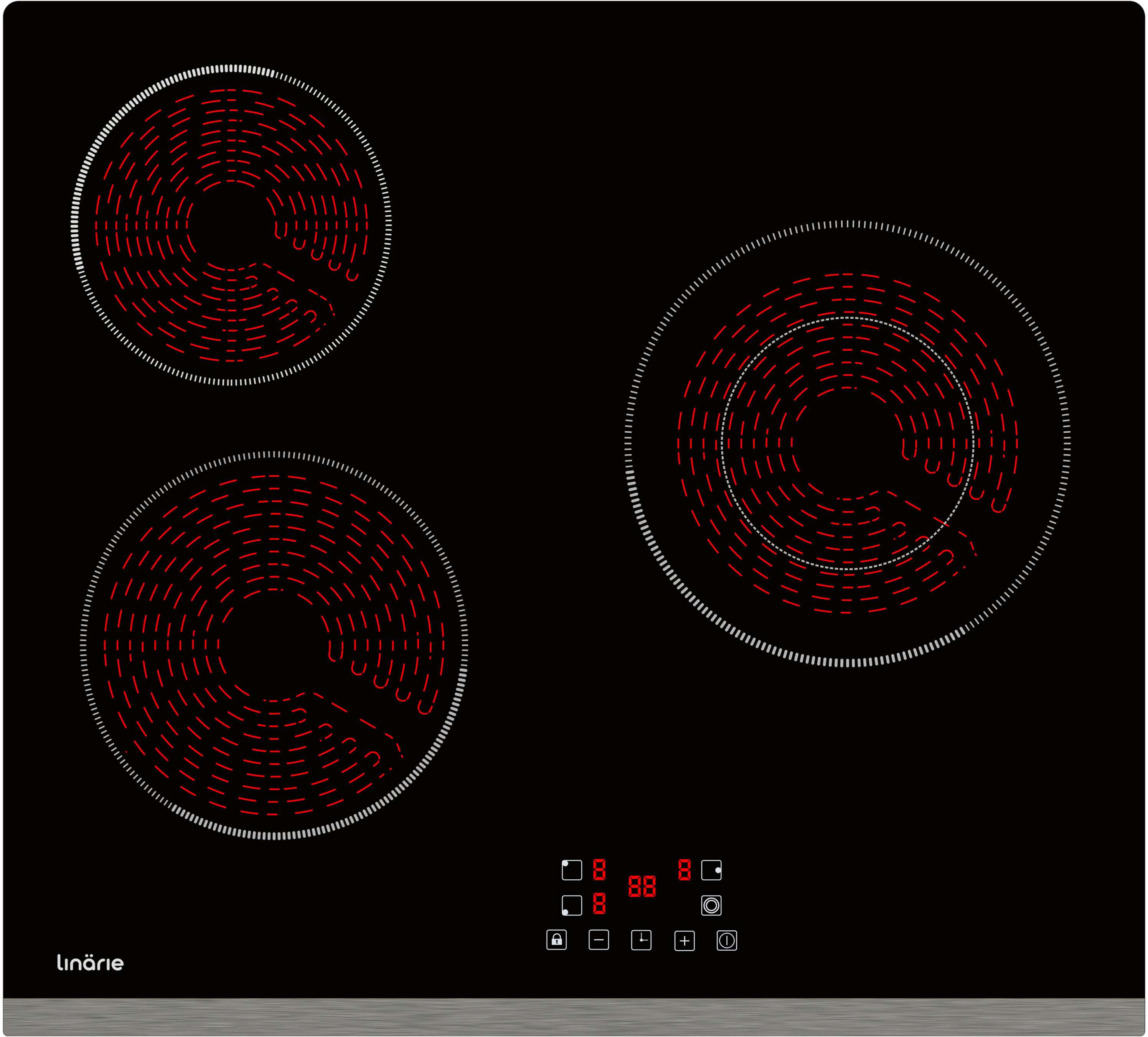
Task: Tap the minus key to lower heat
Action: click(599, 940)
